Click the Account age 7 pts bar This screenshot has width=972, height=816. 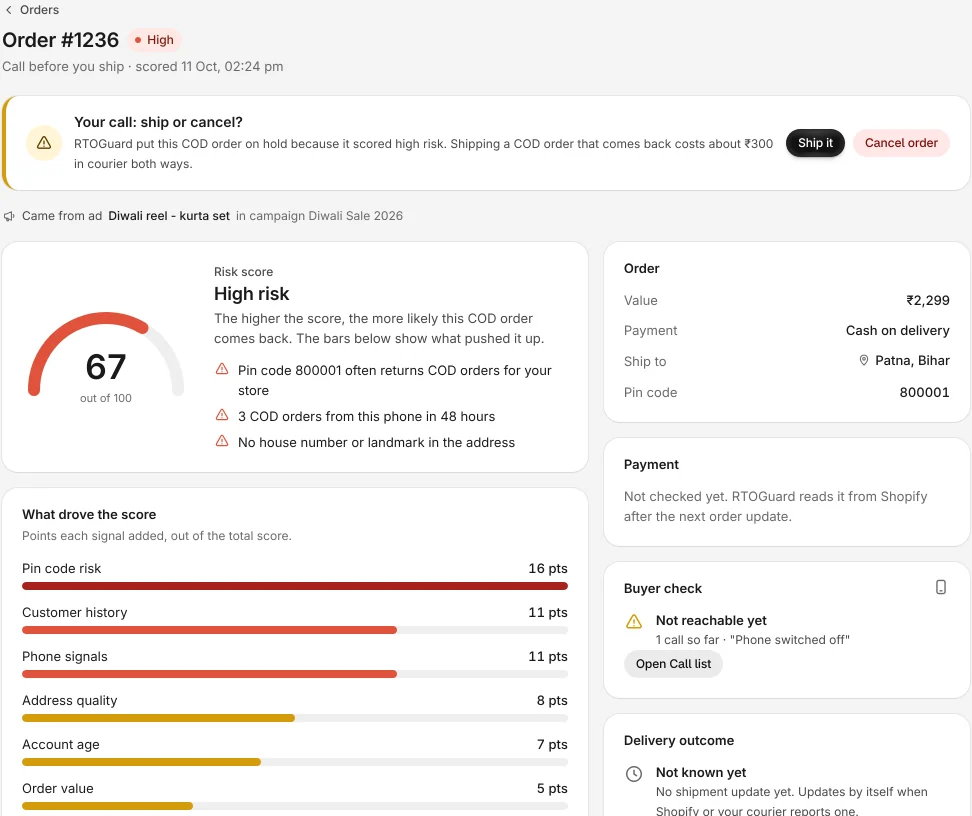point(294,762)
